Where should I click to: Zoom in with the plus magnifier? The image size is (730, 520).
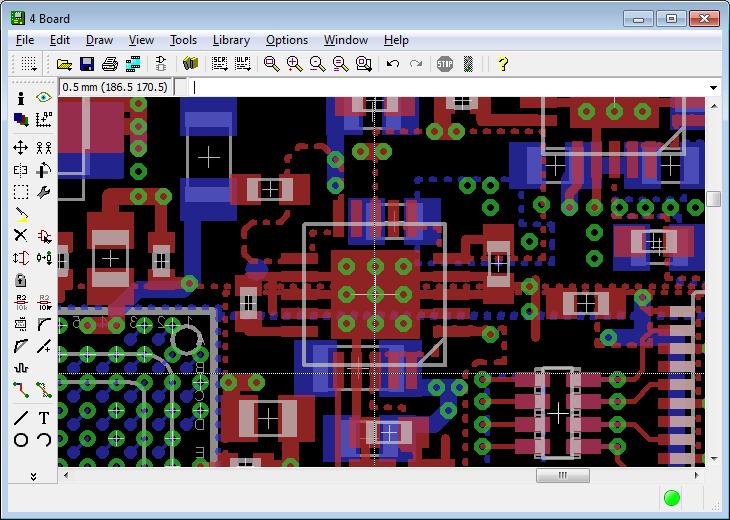294,63
